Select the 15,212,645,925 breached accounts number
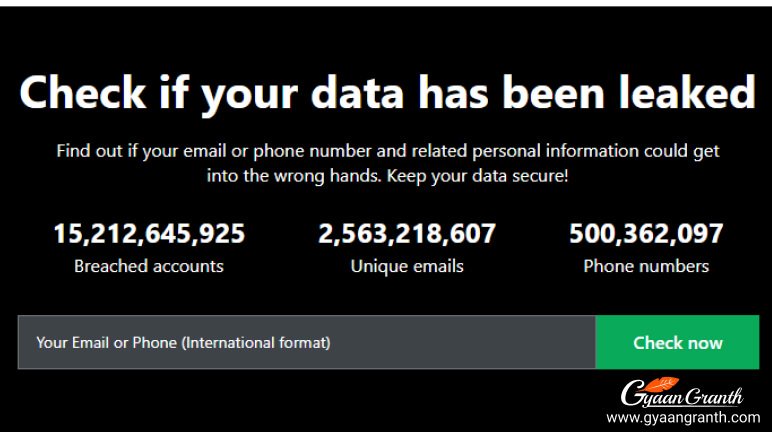This screenshot has width=772, height=432. coord(149,234)
